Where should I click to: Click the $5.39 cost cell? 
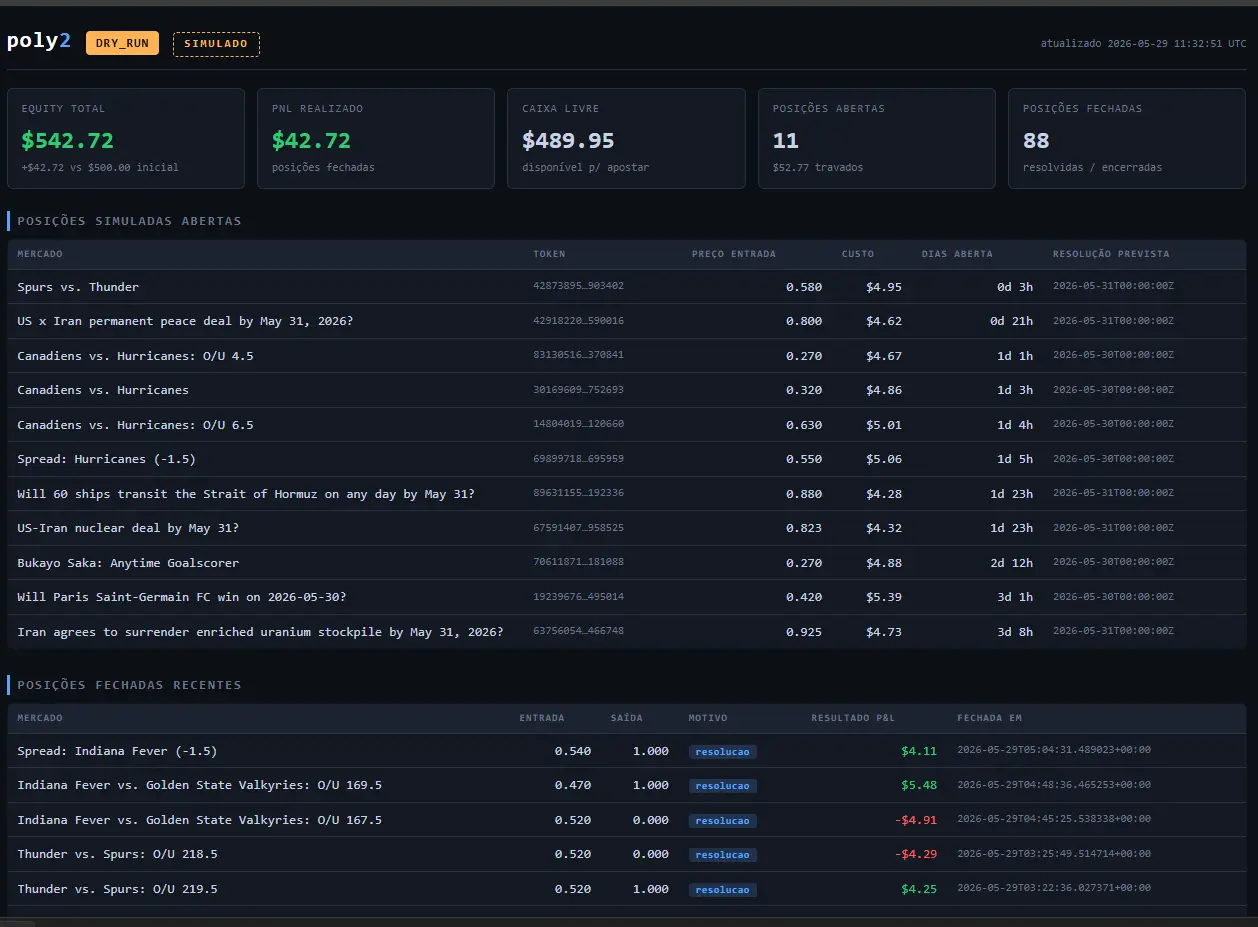884,597
